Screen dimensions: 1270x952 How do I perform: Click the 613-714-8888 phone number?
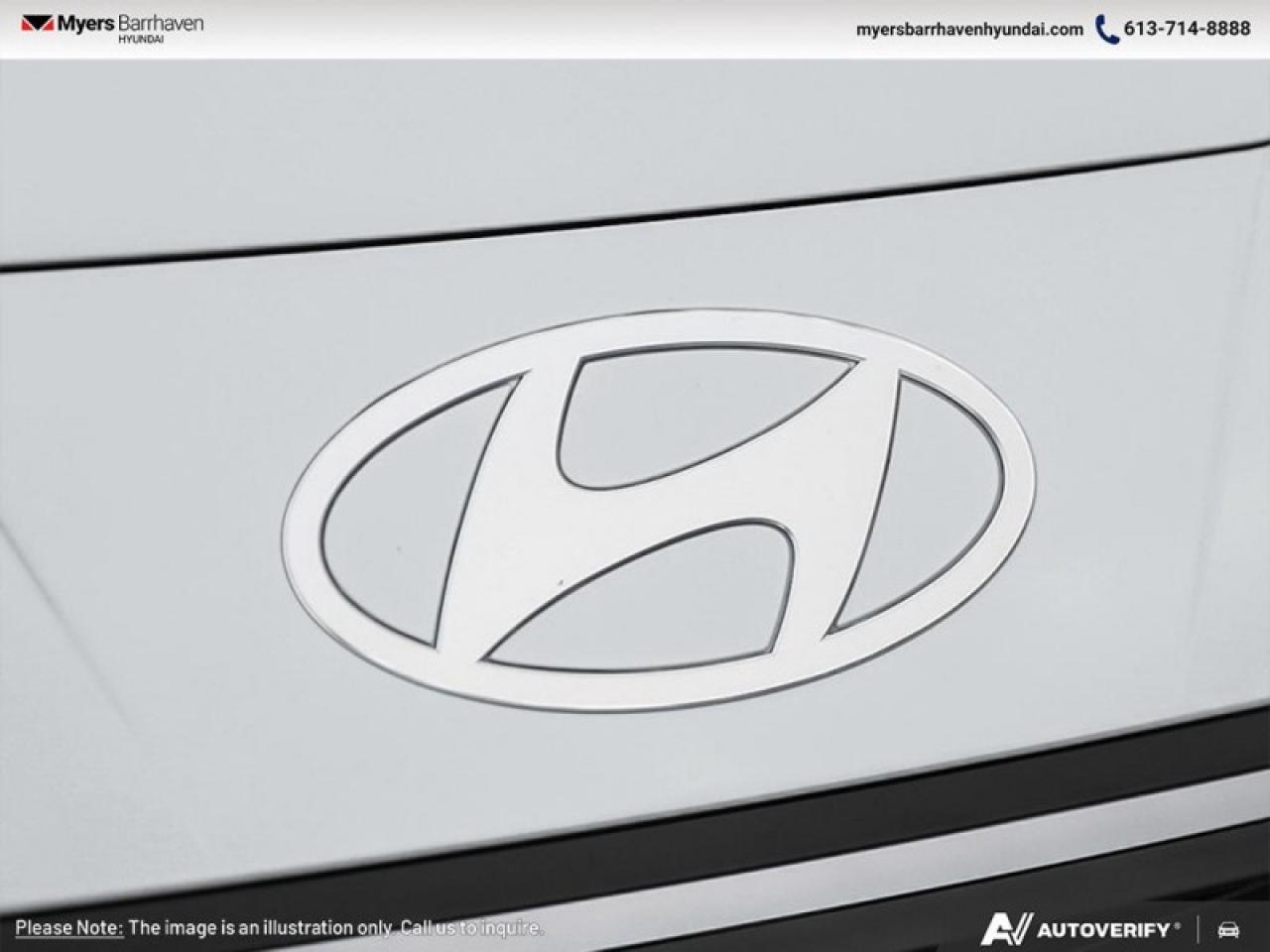1187,29
